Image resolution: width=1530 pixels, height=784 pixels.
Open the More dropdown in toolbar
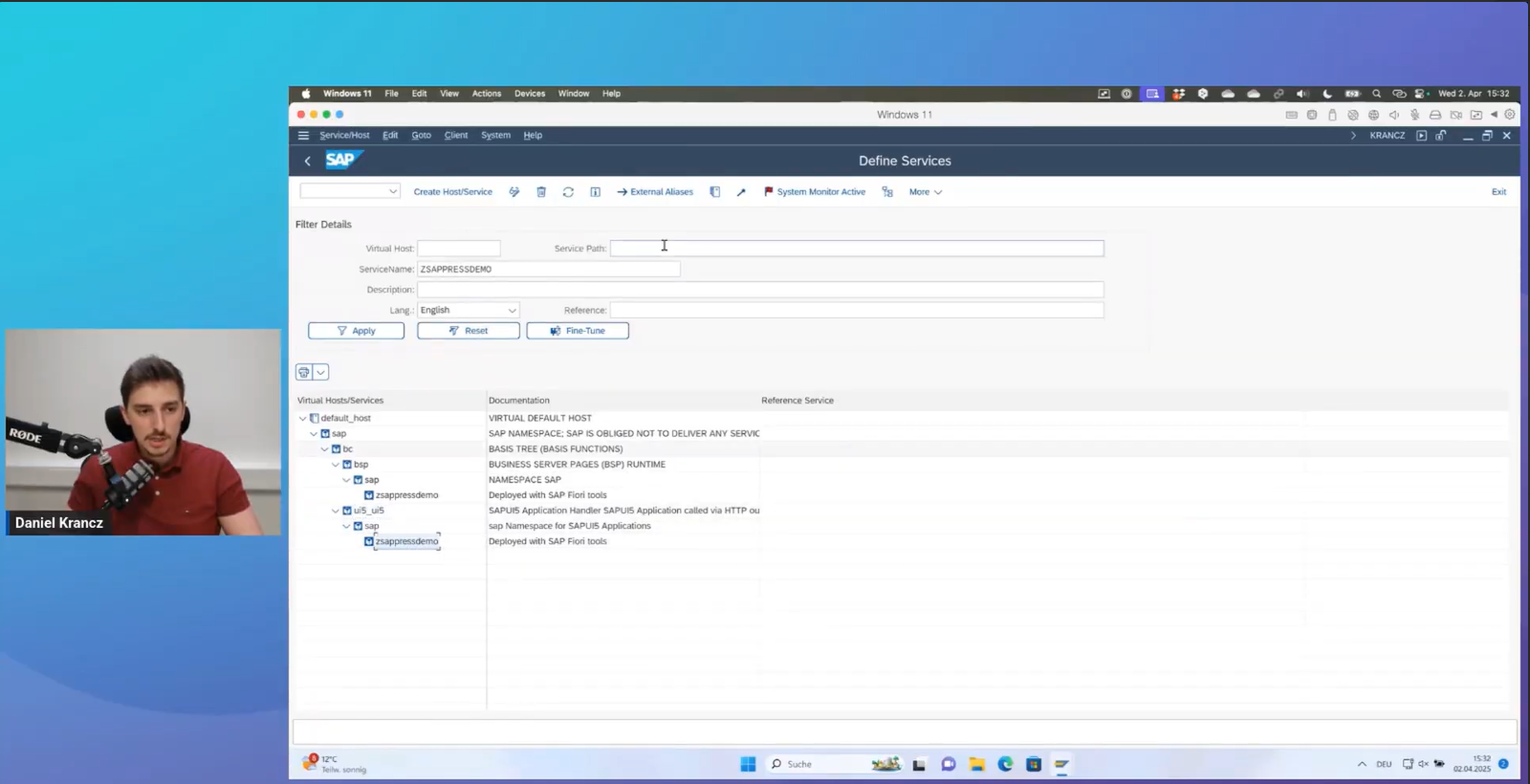[925, 192]
